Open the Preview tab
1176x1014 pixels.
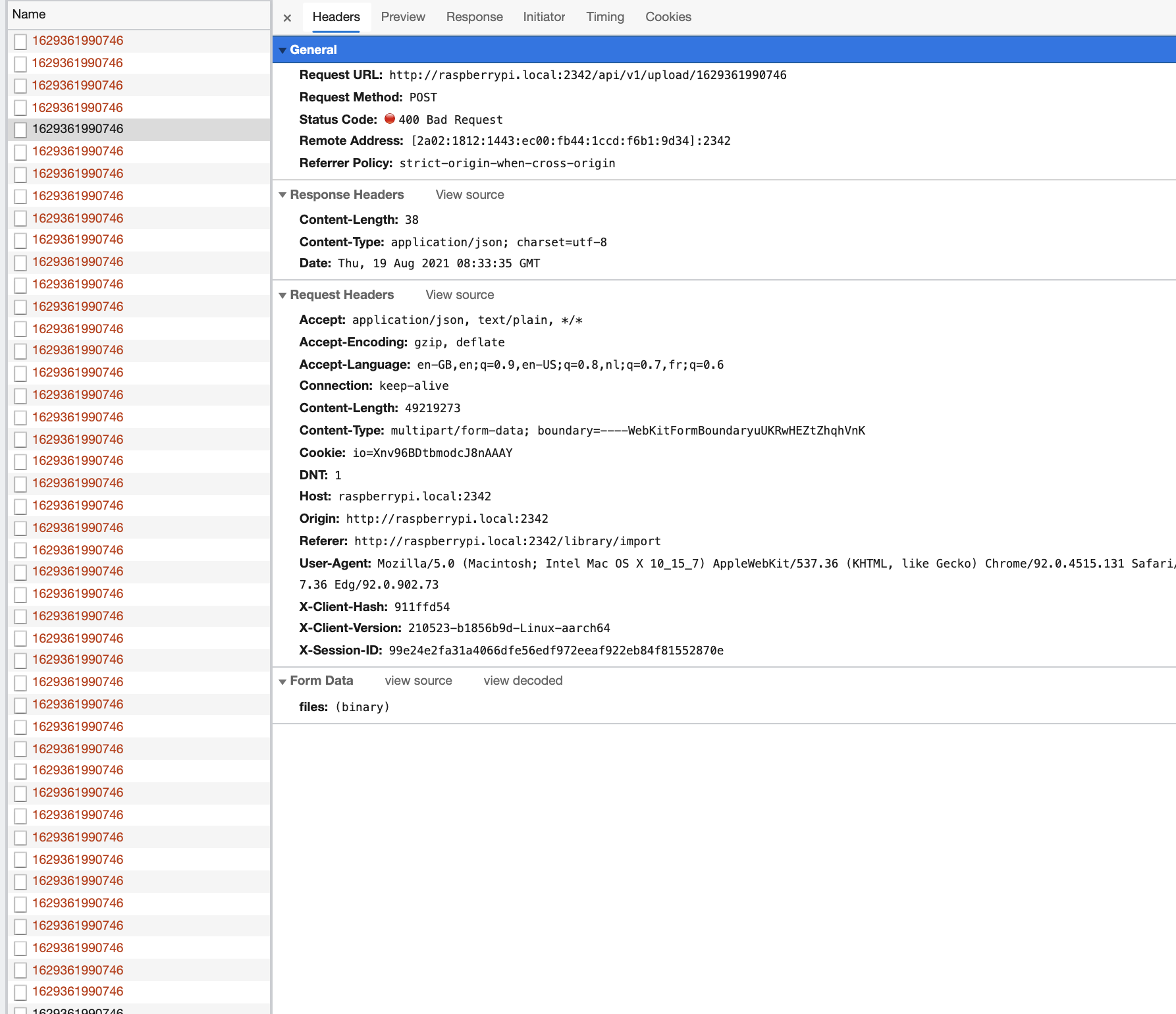[403, 17]
